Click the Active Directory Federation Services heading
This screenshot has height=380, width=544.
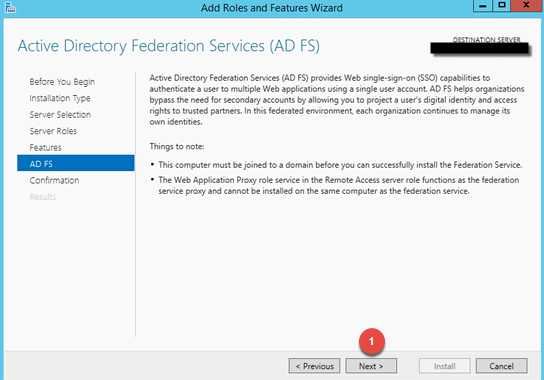point(169,46)
